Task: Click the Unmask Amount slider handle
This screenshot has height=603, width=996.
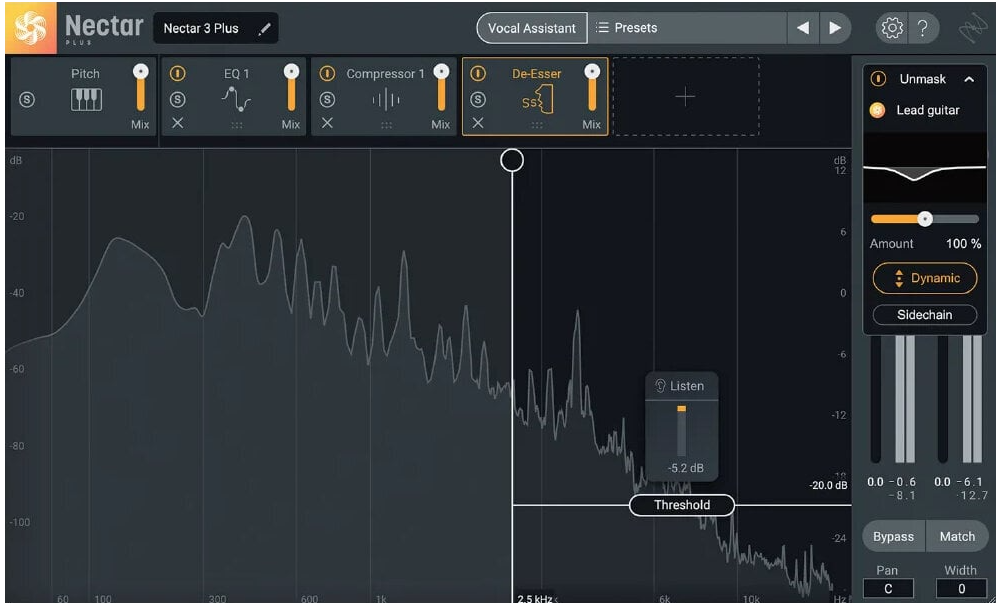Action: 925,218
